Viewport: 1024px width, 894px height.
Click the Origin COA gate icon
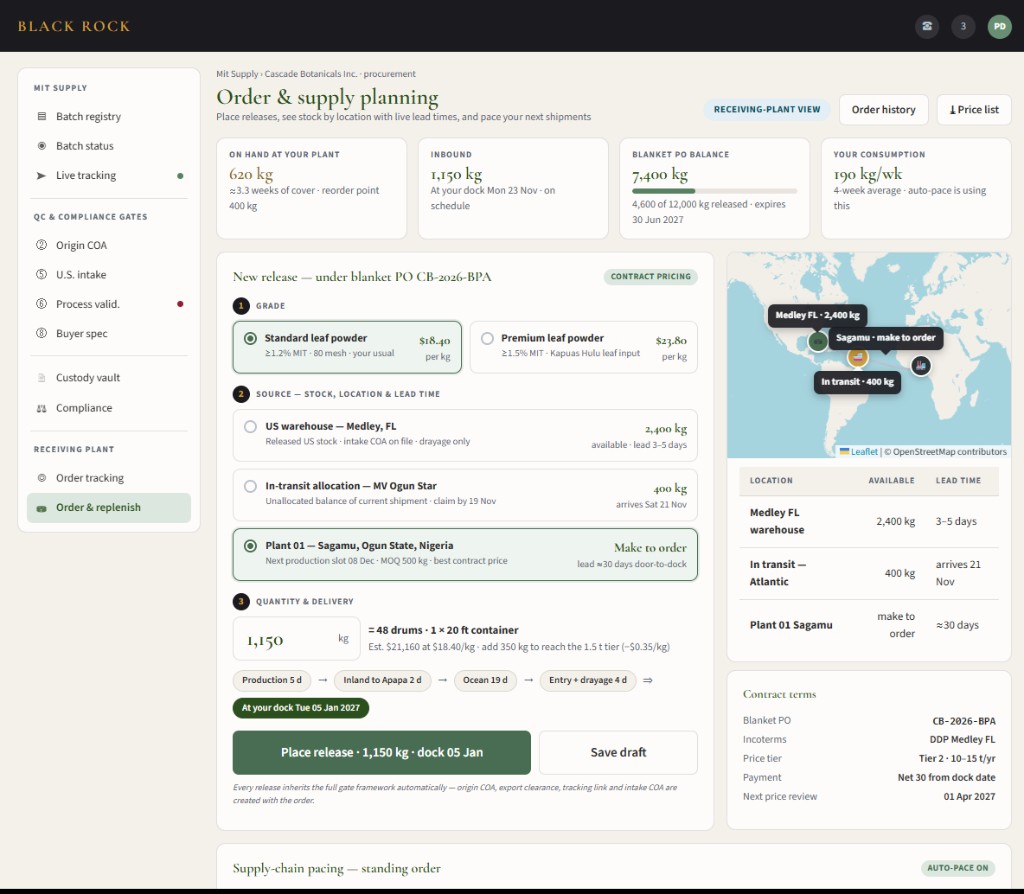41,245
